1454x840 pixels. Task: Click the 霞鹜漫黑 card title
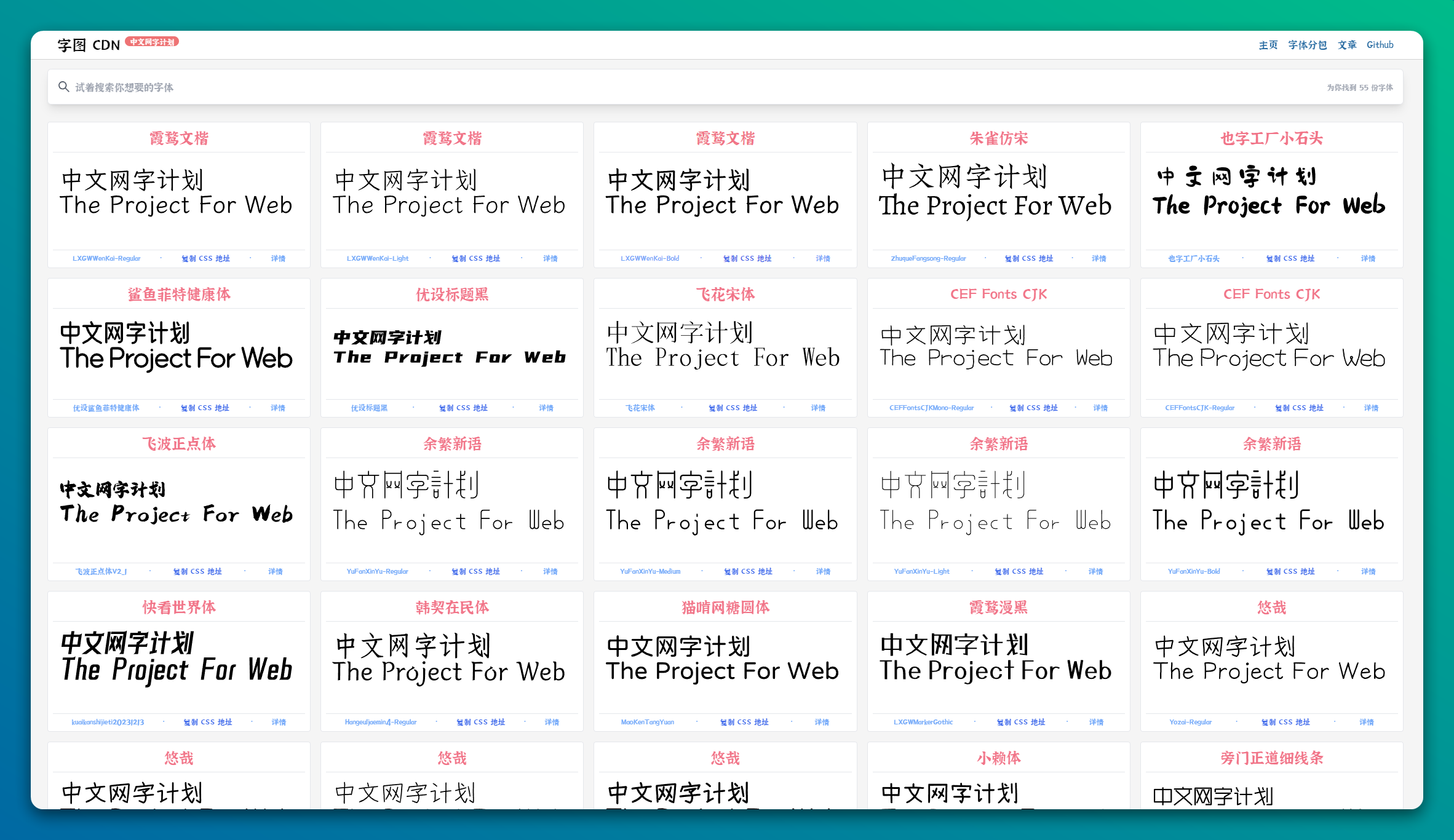998,607
